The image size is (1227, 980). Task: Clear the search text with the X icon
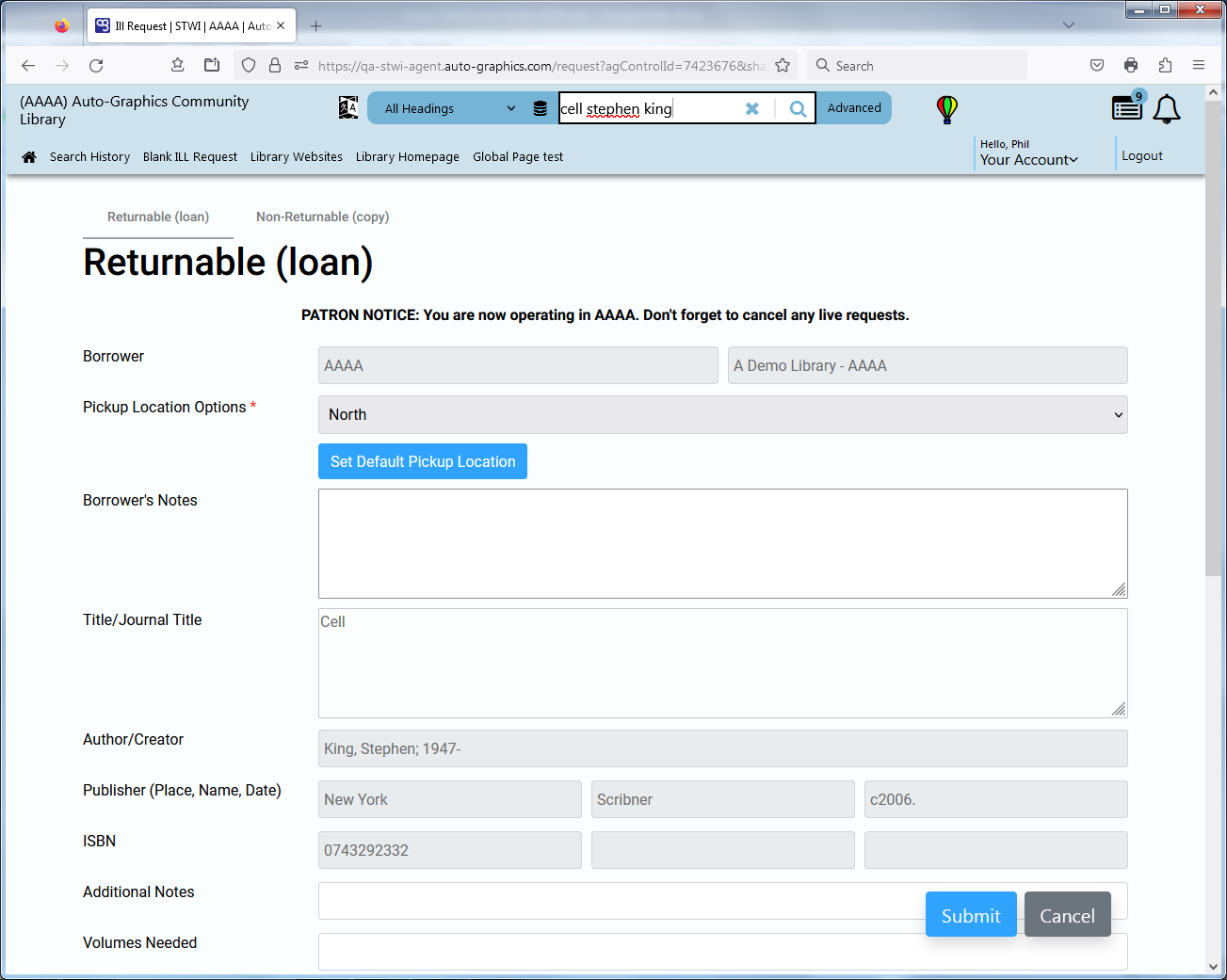tap(752, 108)
